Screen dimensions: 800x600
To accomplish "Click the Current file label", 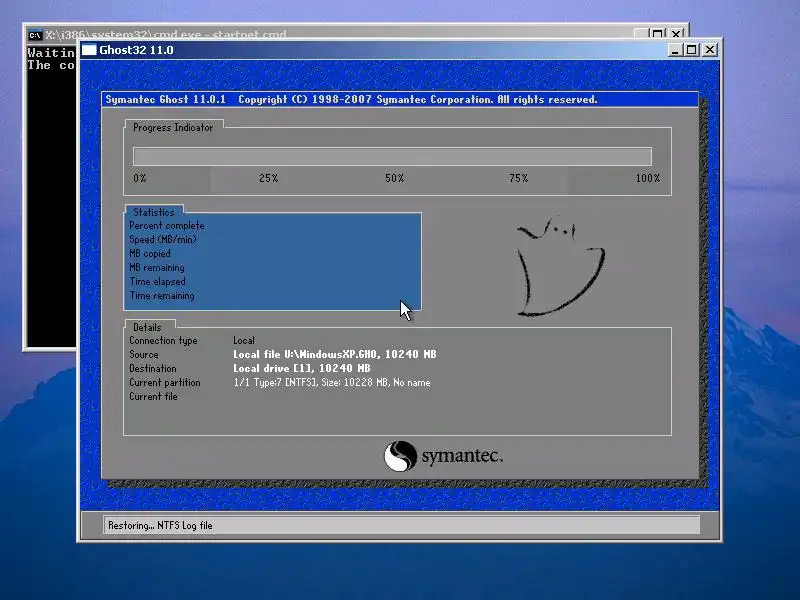I will click(153, 396).
